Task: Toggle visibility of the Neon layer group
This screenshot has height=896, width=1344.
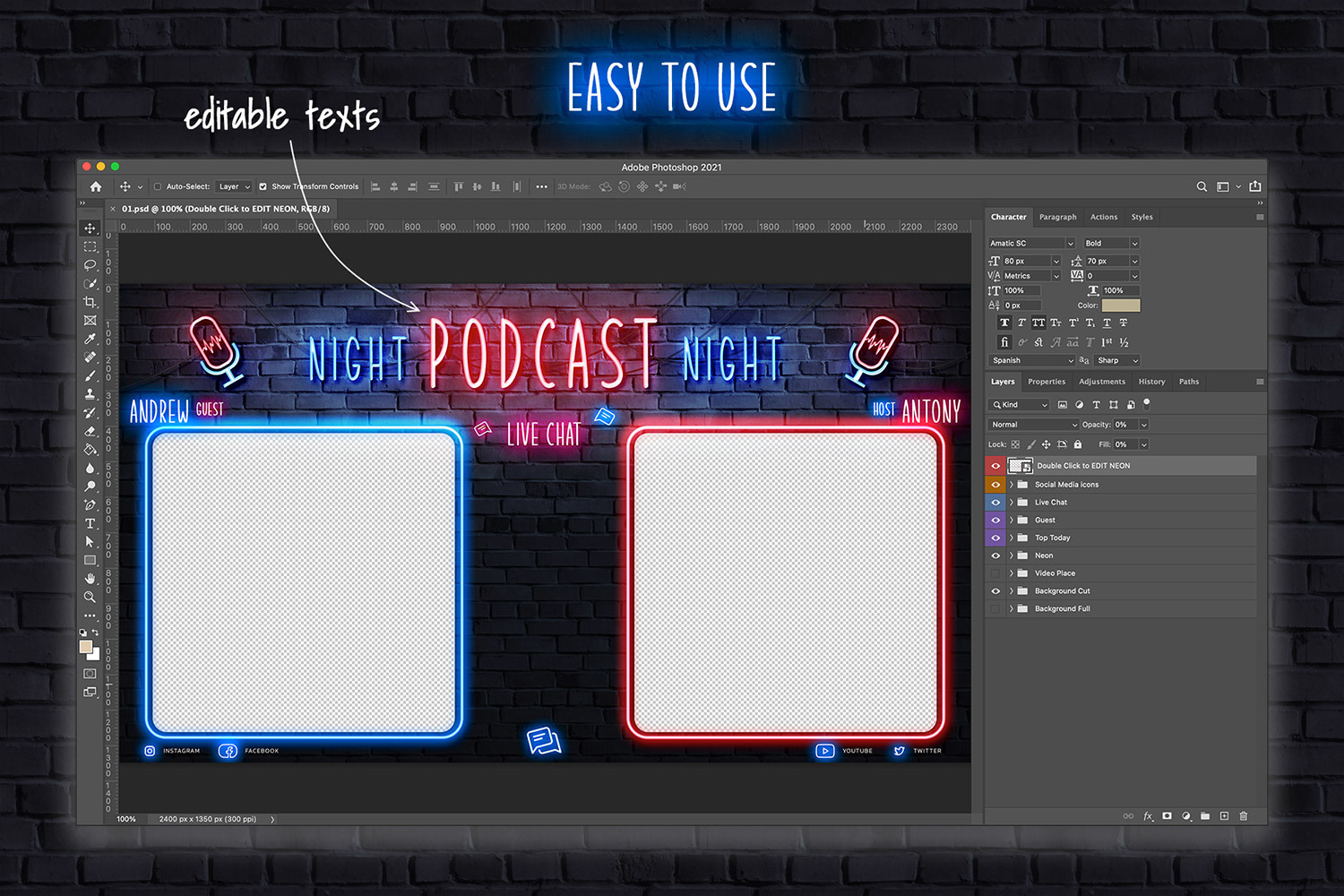Action: [995, 555]
